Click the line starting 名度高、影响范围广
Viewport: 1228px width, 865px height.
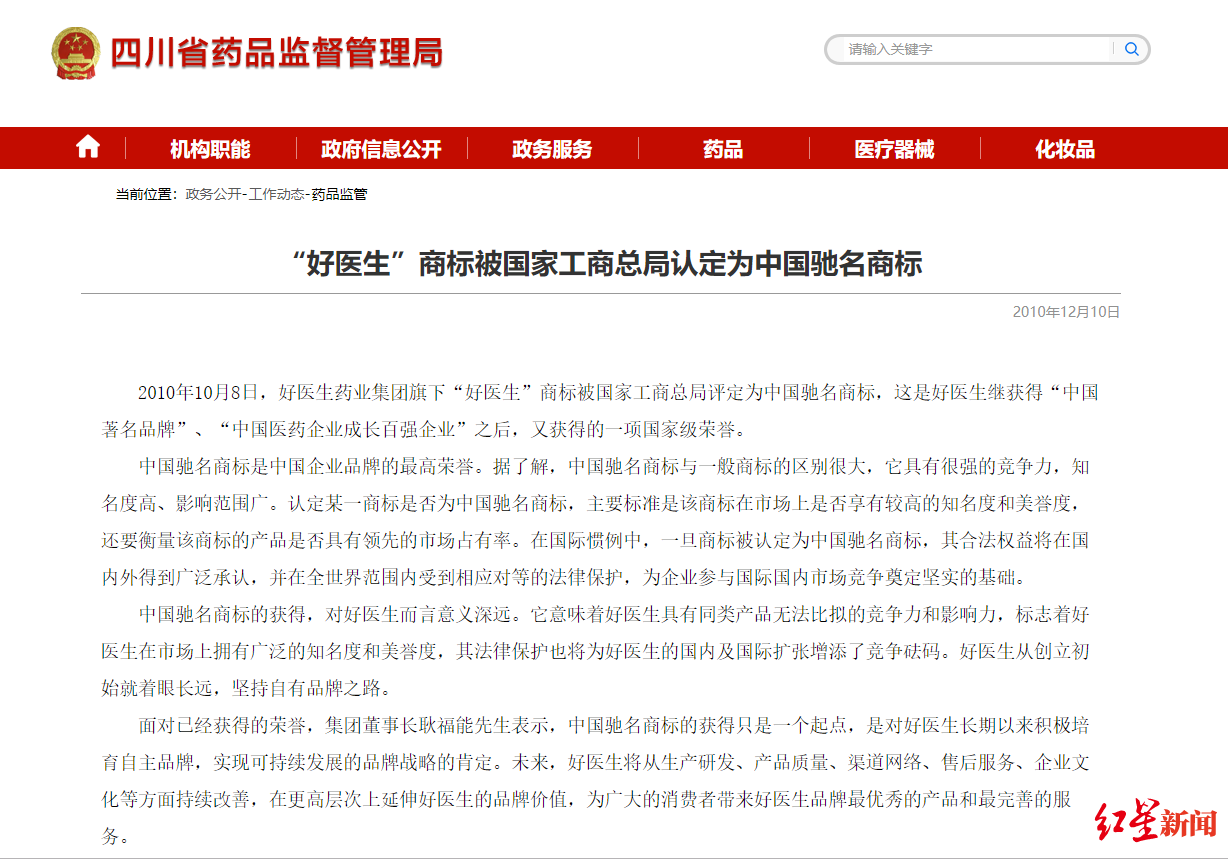[592, 503]
